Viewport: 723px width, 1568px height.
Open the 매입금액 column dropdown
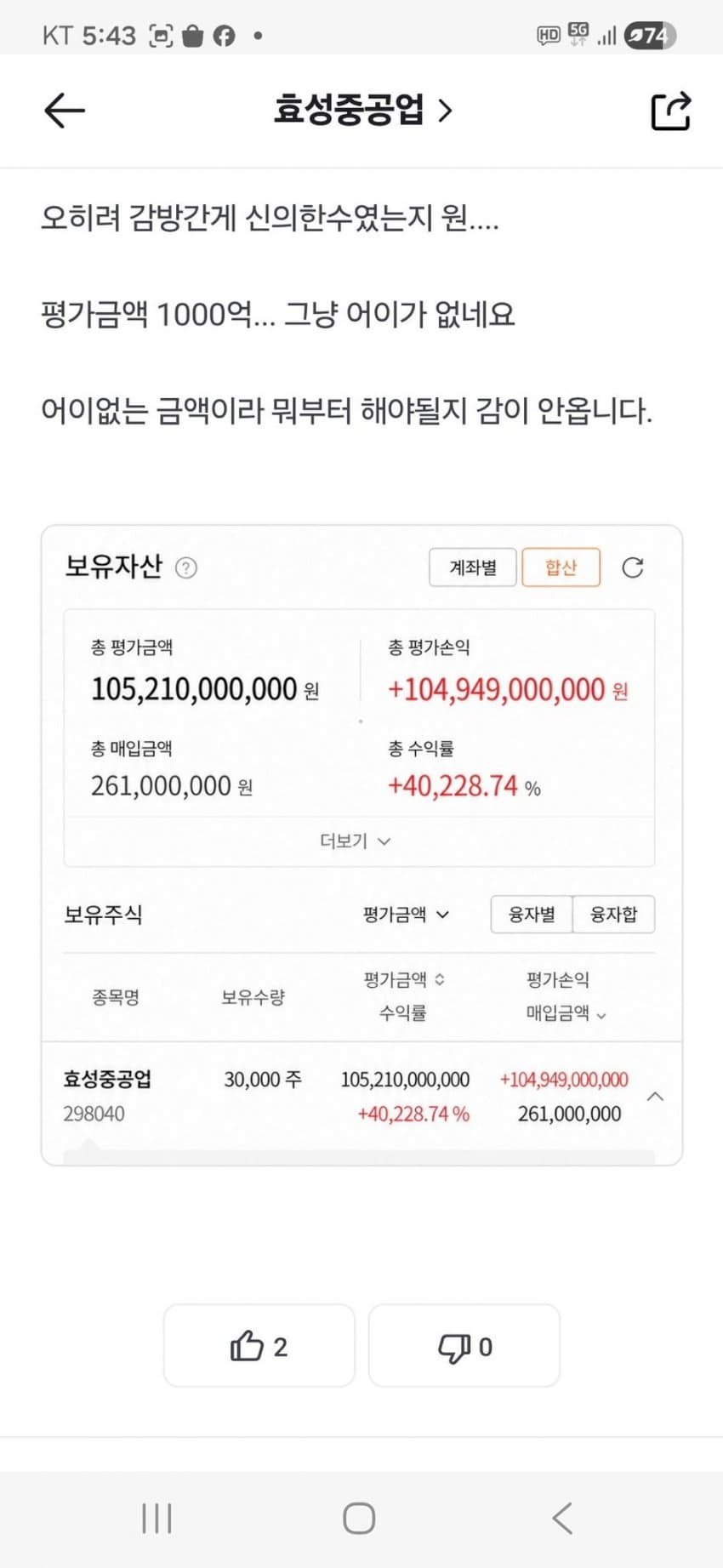tap(566, 1013)
